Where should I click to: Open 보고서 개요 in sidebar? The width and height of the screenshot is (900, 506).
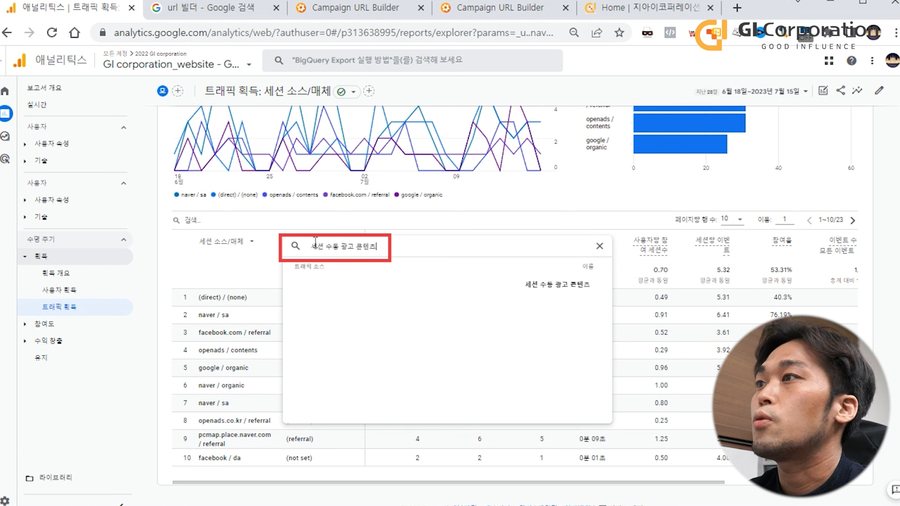[x=44, y=88]
